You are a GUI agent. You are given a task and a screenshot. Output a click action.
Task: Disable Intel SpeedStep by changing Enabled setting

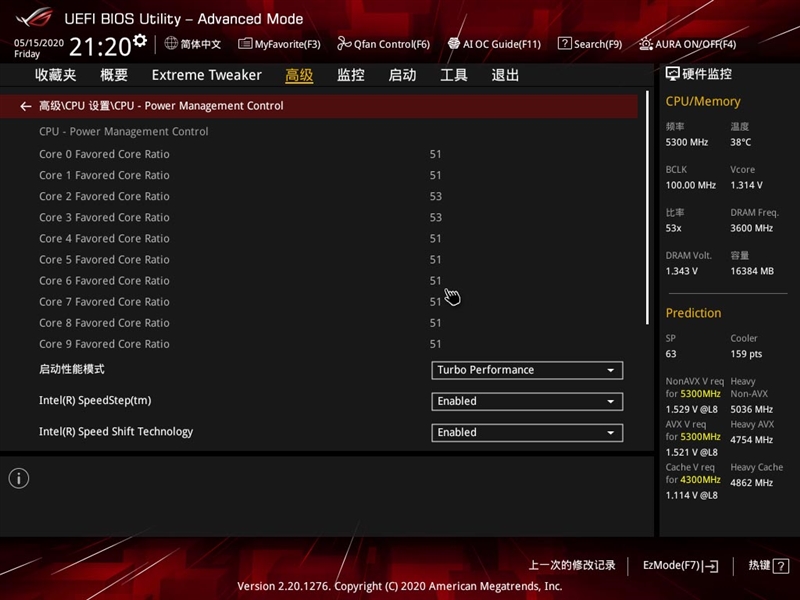click(527, 401)
